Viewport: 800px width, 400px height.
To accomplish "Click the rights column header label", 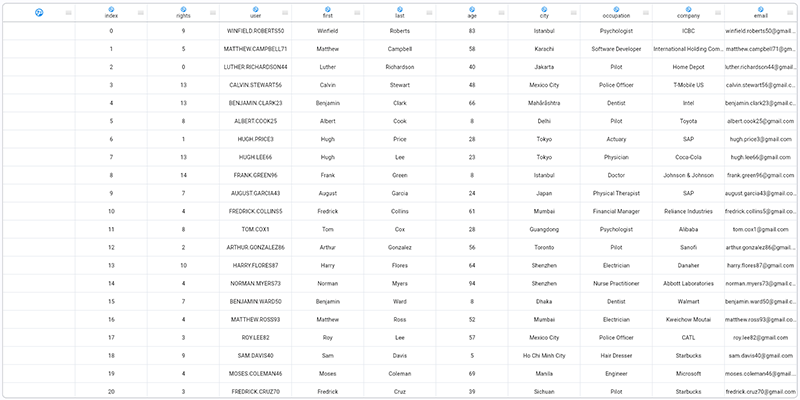I will [x=183, y=17].
